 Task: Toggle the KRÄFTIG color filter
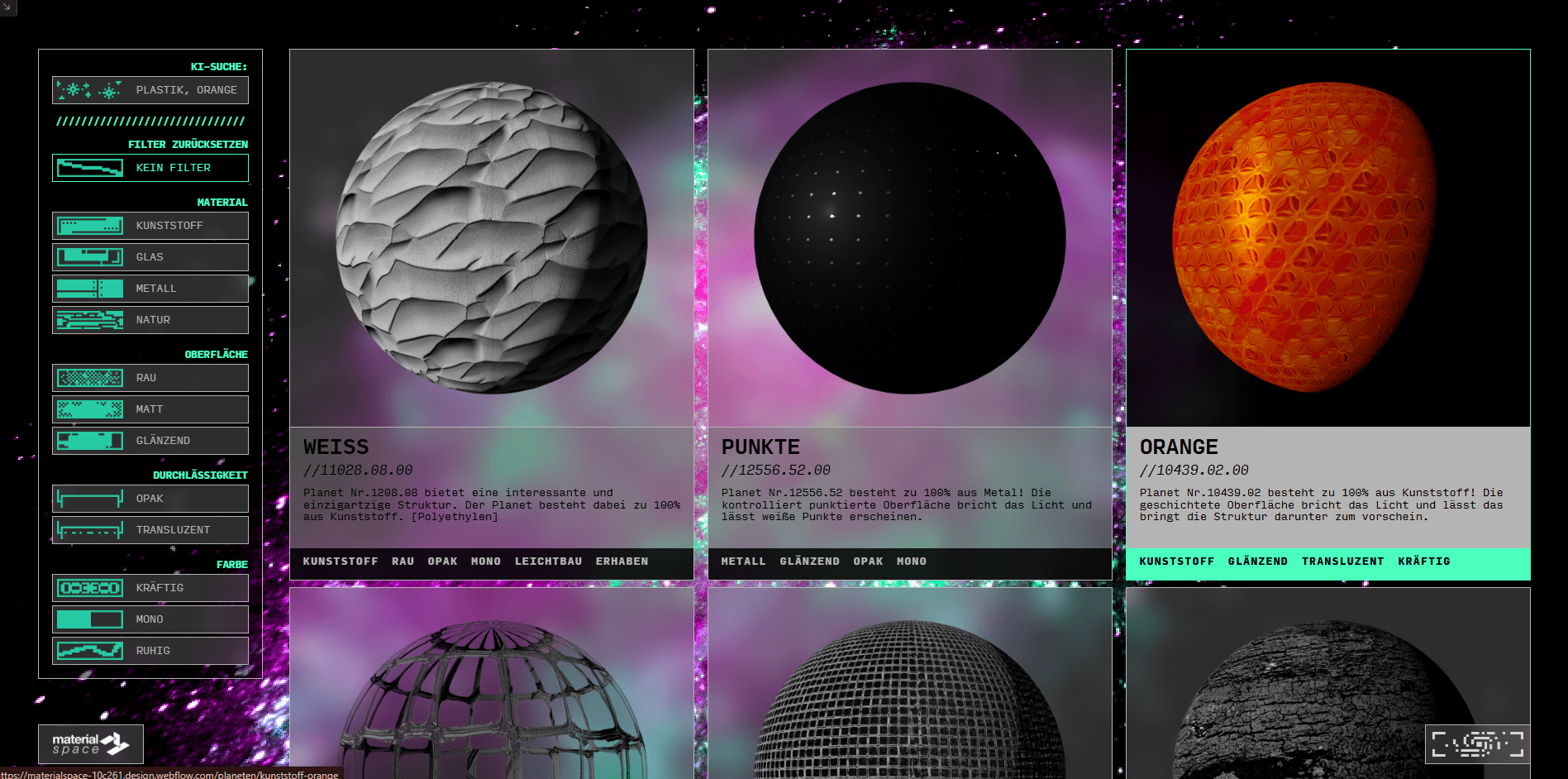(x=150, y=588)
